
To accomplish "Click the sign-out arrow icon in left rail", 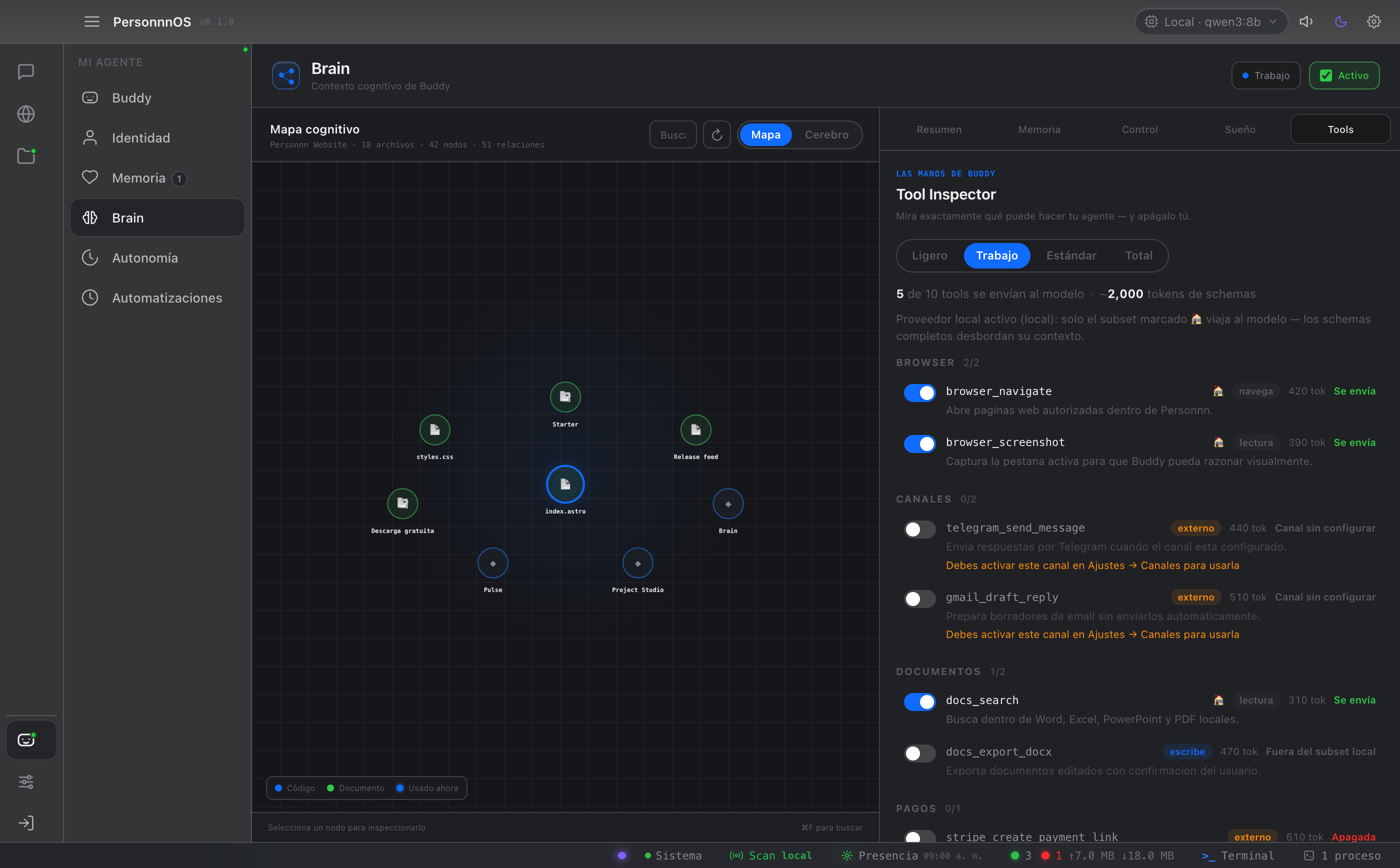I will pyautogui.click(x=26, y=823).
